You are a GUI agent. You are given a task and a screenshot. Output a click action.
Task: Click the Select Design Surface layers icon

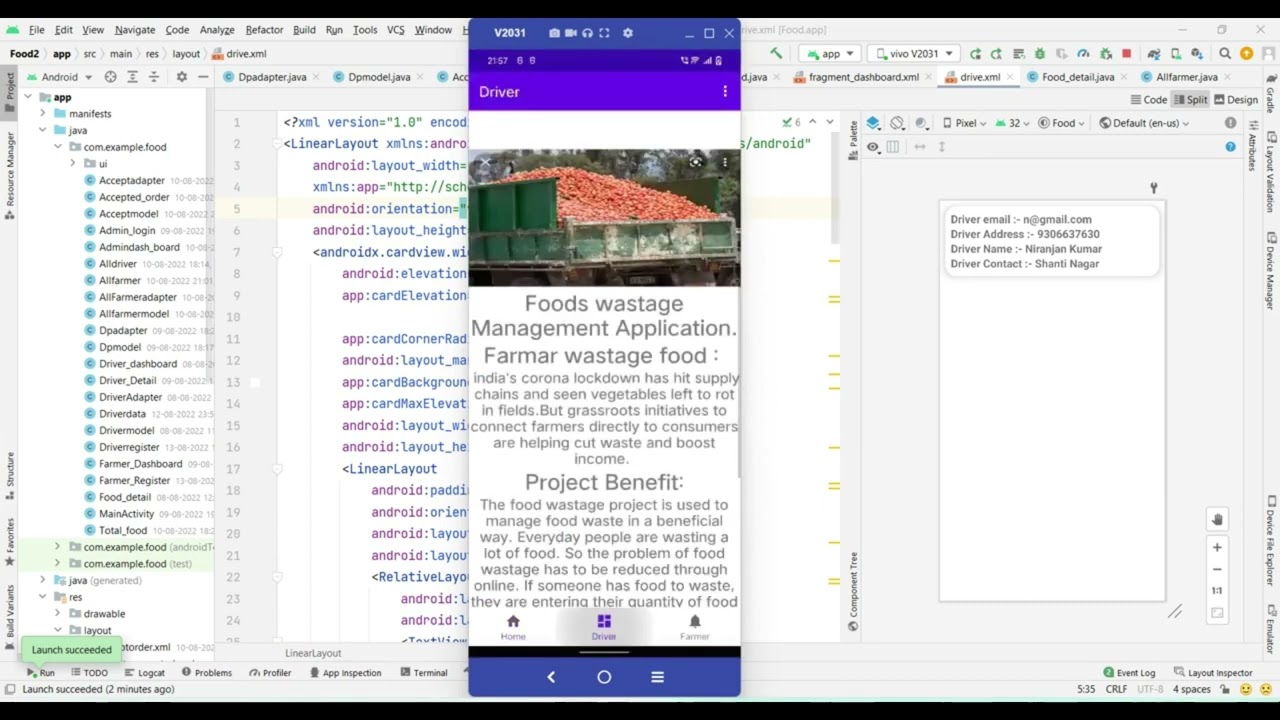pos(873,123)
